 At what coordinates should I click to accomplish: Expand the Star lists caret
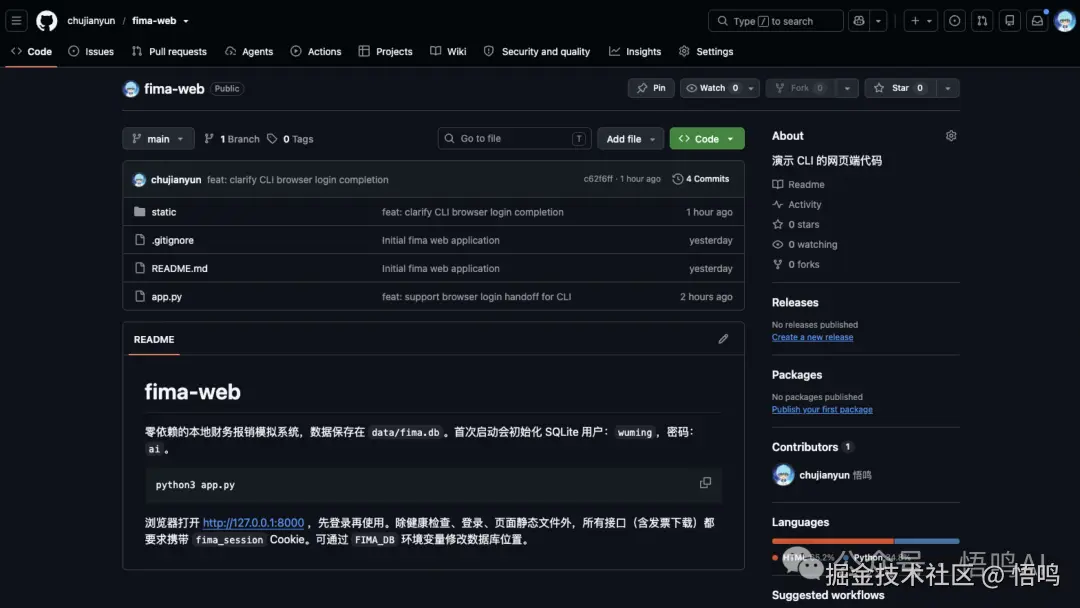[948, 88]
